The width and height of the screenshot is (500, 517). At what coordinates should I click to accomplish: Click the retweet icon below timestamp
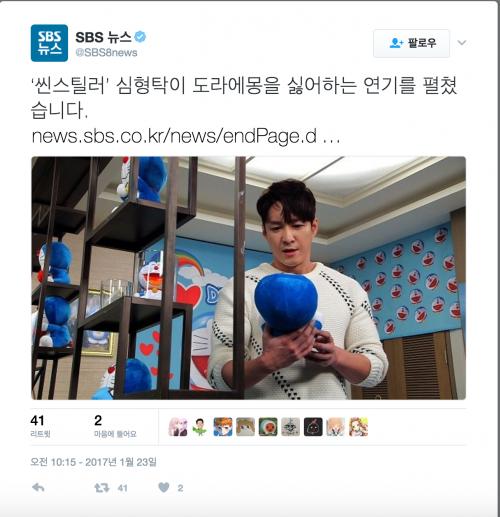tap(102, 488)
